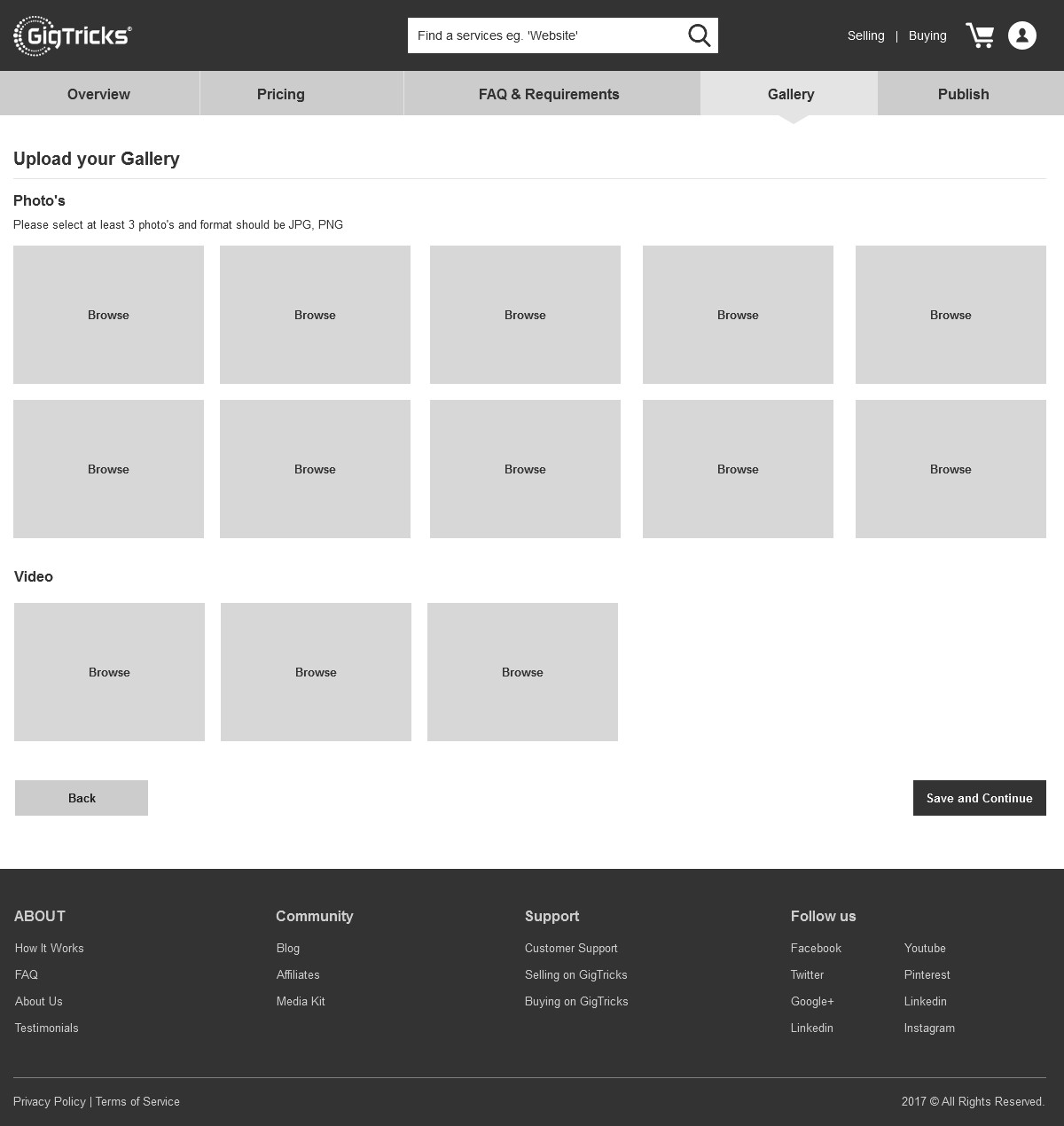Open Customer Support in the footer
The image size is (1064, 1126).
click(x=571, y=948)
